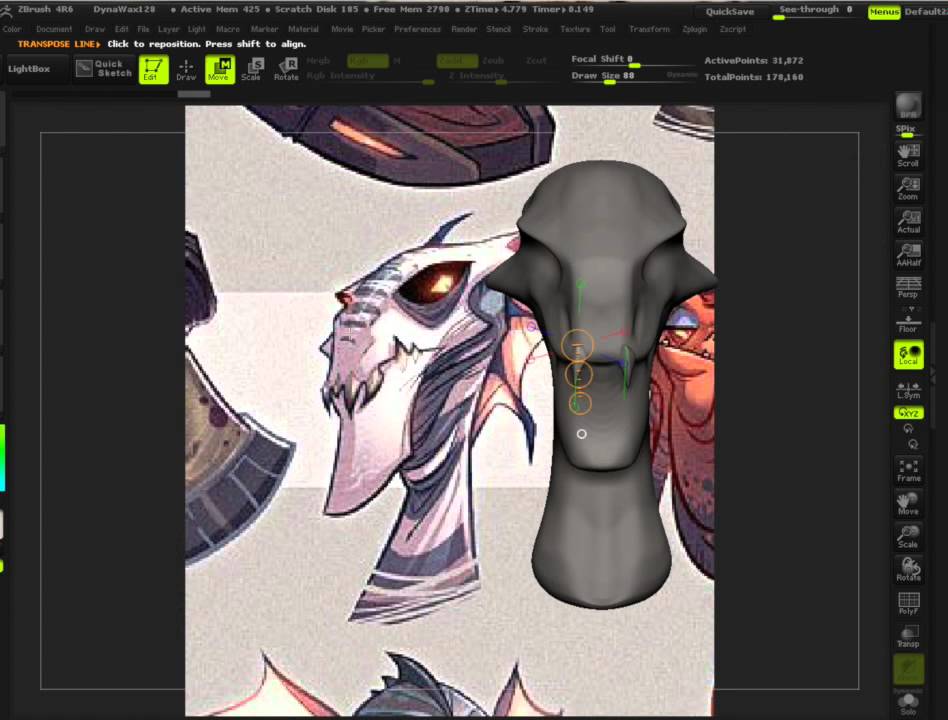Toggle the Local transformations button
Viewport: 948px width, 720px height.
(908, 354)
